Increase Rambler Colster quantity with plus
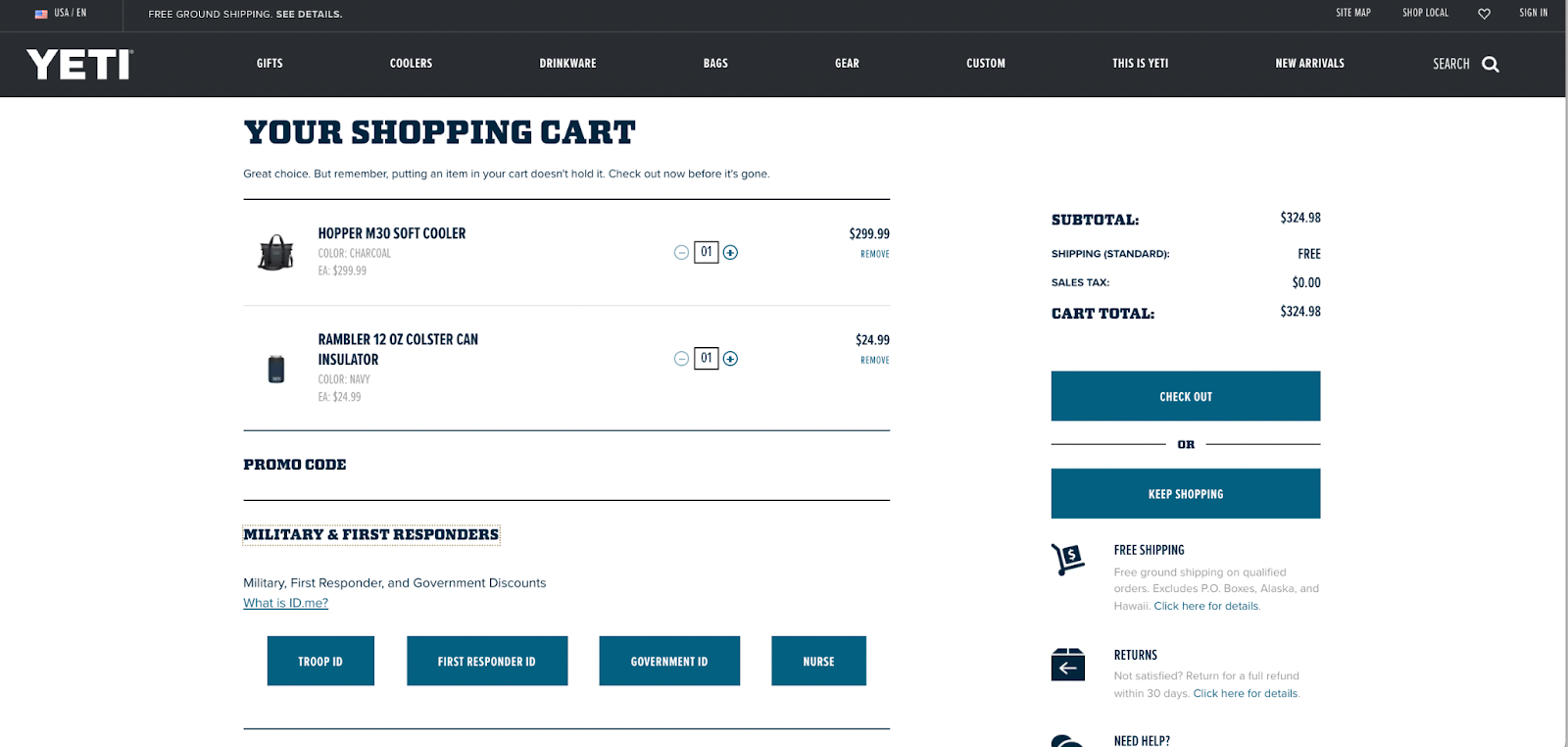 [x=730, y=359]
